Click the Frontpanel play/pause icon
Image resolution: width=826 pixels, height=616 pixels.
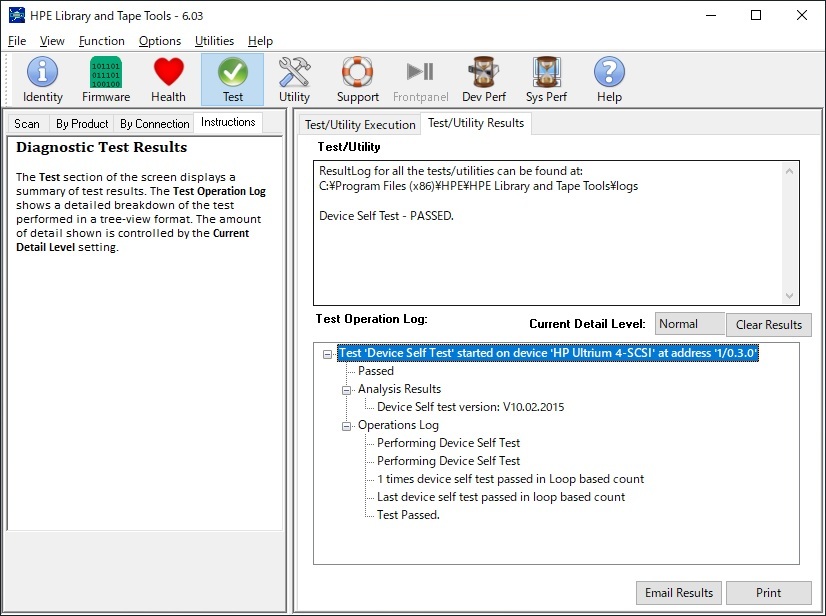click(420, 80)
